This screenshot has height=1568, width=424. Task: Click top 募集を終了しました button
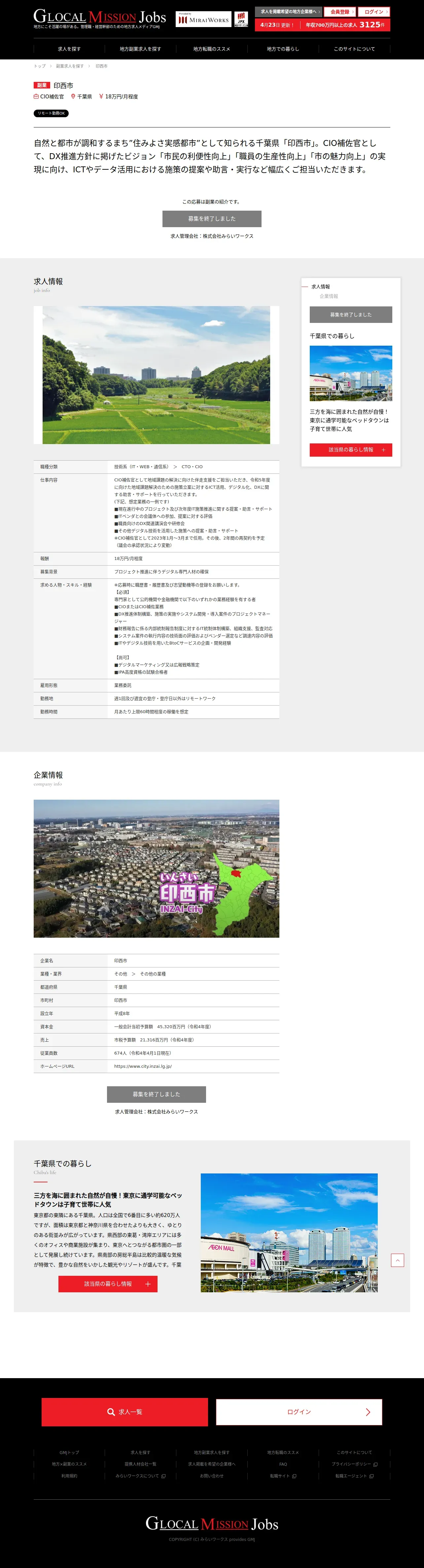(x=211, y=219)
